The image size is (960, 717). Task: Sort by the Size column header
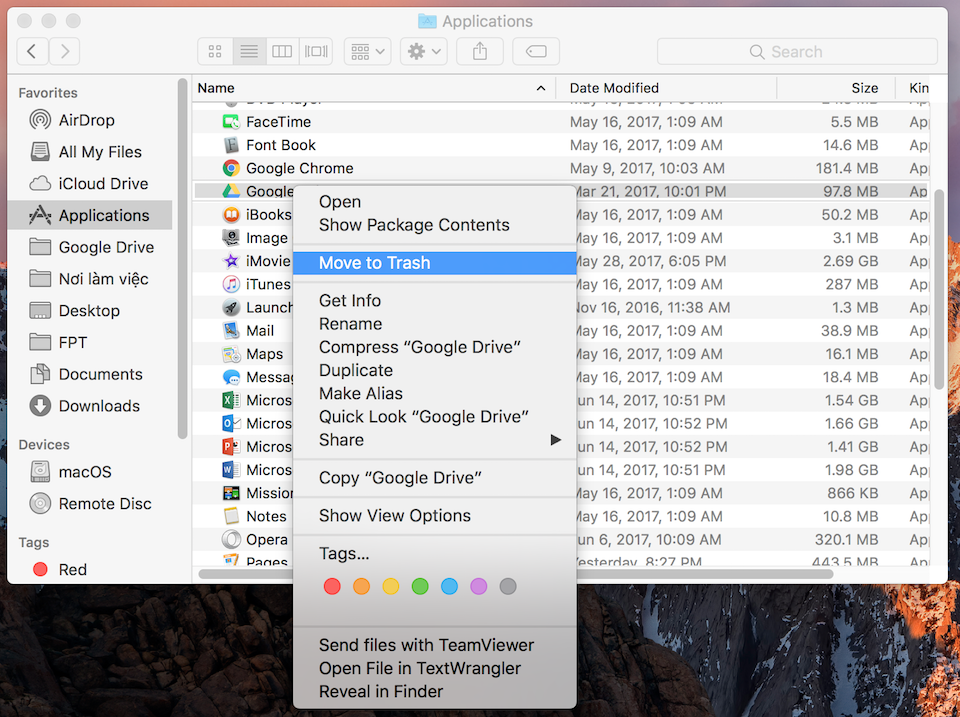836,88
